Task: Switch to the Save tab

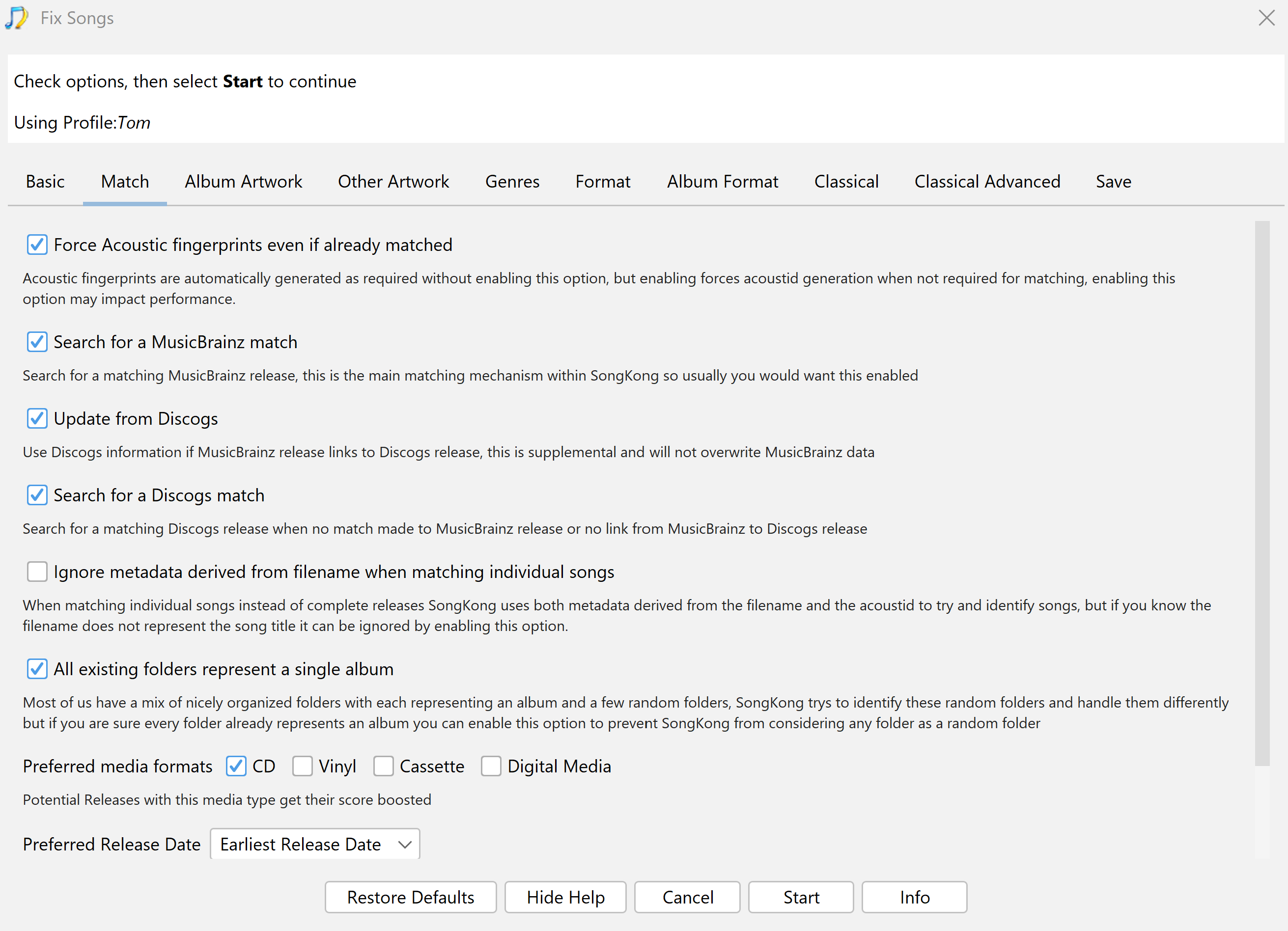Action: click(1113, 182)
